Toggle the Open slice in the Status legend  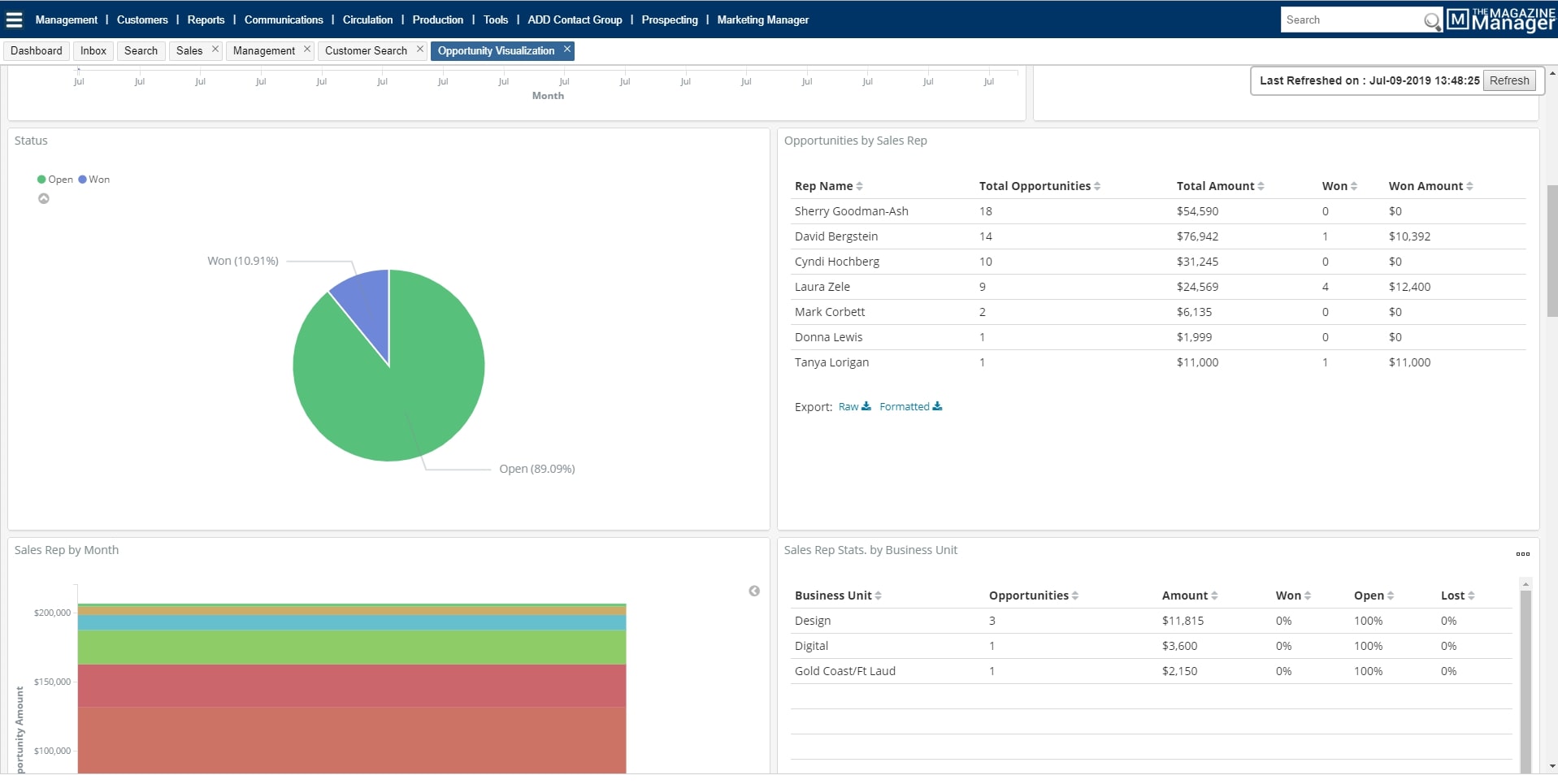tap(55, 179)
